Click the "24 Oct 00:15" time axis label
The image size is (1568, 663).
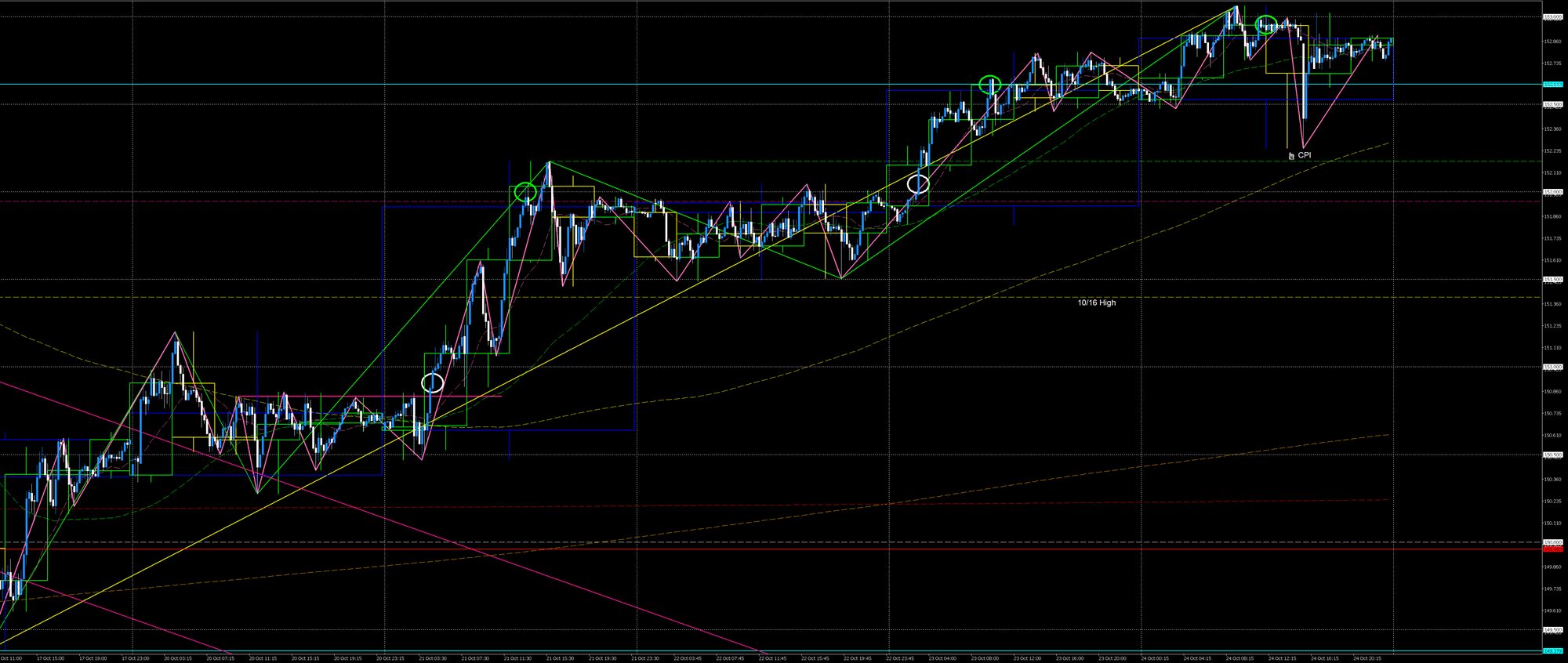tap(1154, 658)
